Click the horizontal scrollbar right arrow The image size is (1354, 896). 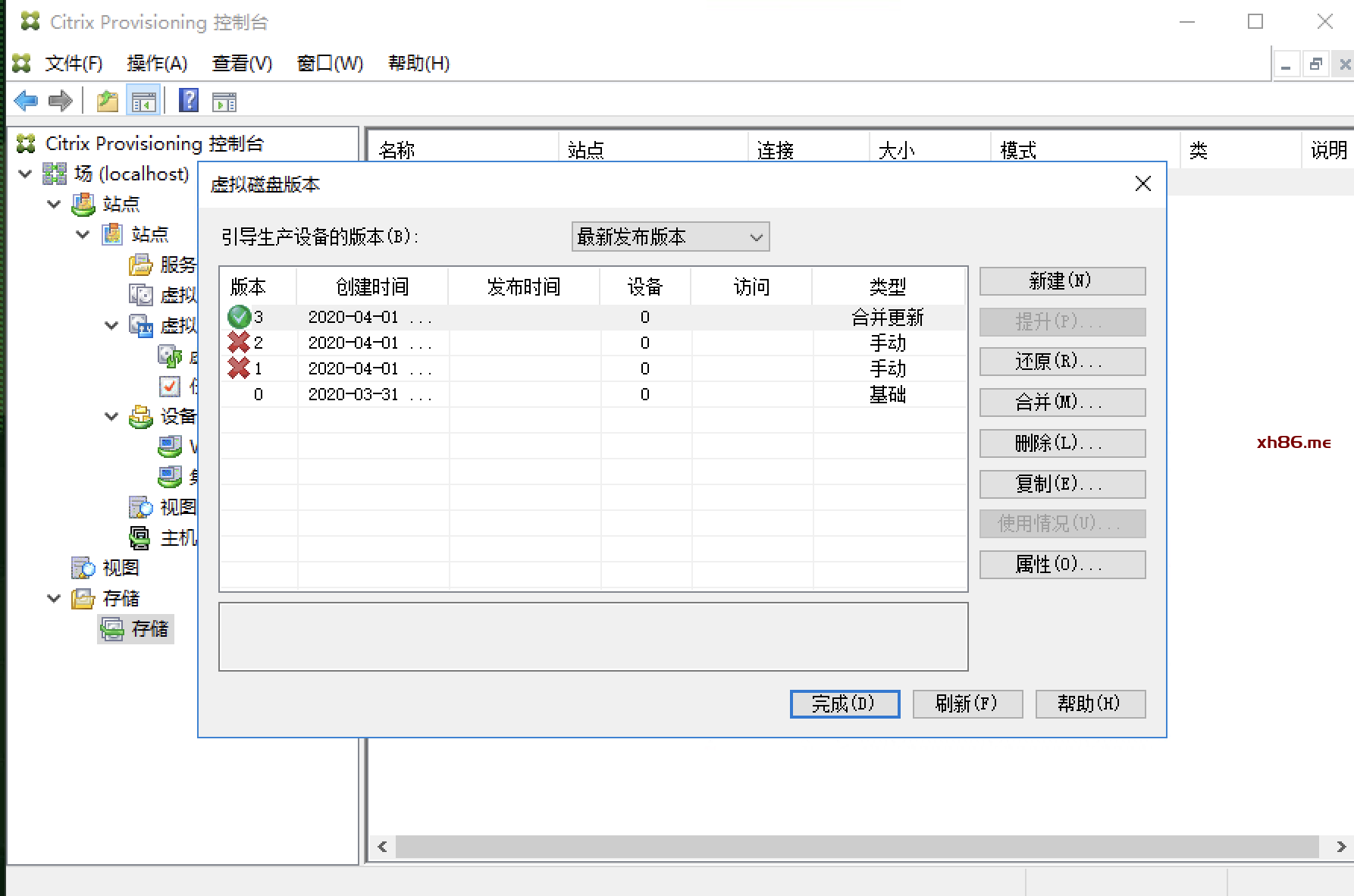1340,847
